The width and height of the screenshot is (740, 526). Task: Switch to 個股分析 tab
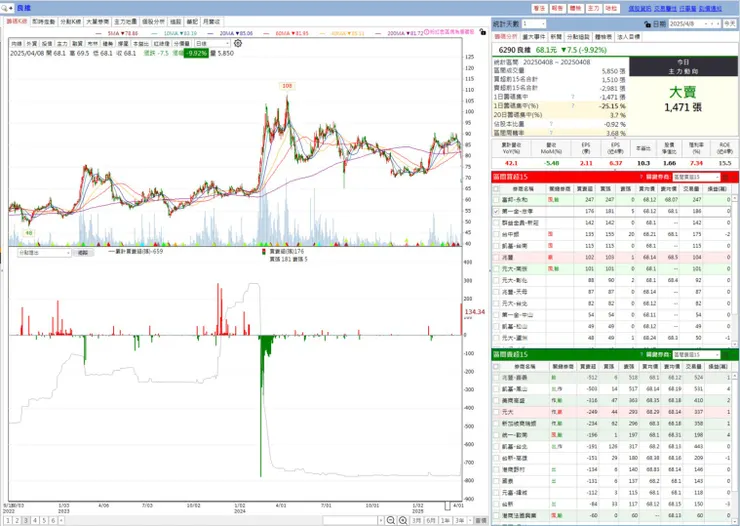[x=153, y=22]
